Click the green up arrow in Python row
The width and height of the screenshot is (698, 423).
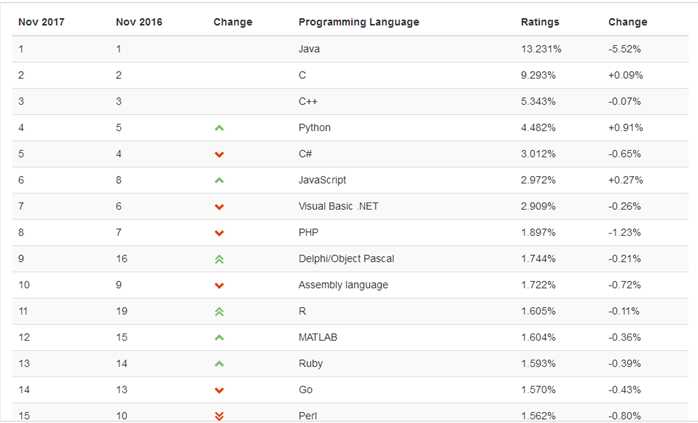(x=219, y=128)
